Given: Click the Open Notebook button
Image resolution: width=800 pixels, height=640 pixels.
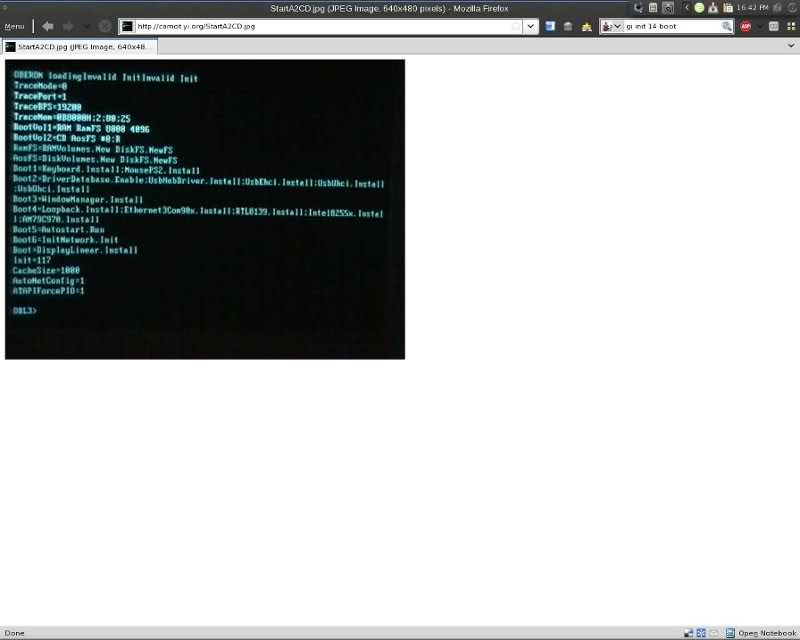Looking at the screenshot, I should click(761, 633).
